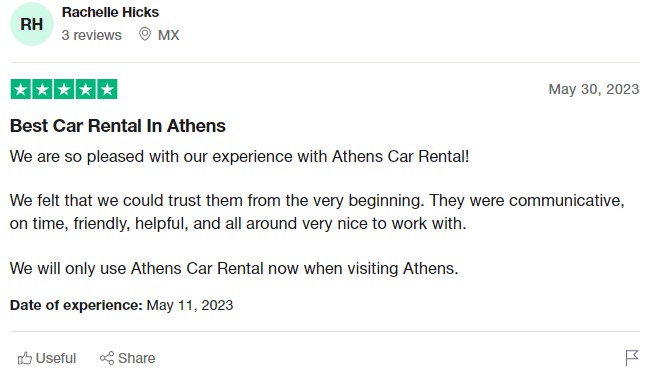Open Rachelle Hicks reviewer profile
This screenshot has height=370, width=649.
pos(110,12)
